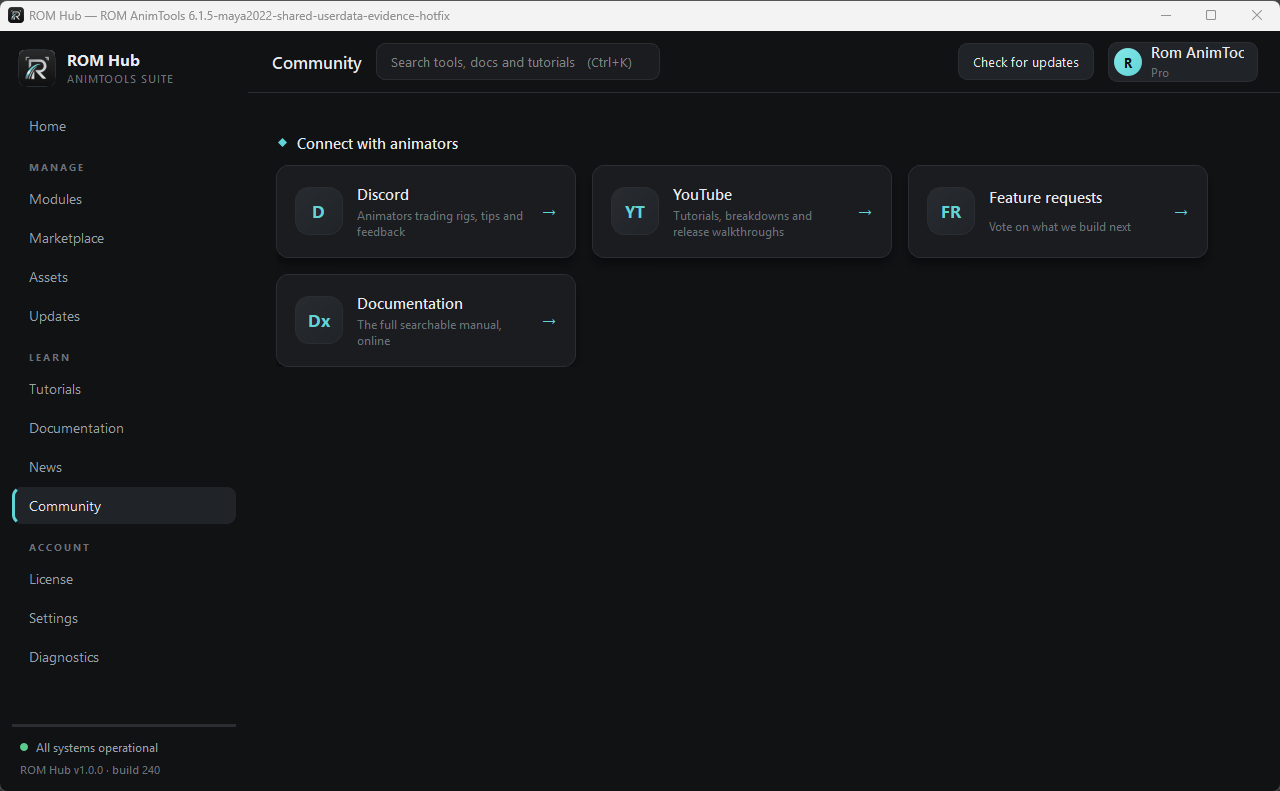
Task: Open Settings in the sidebar
Action: click(x=124, y=618)
